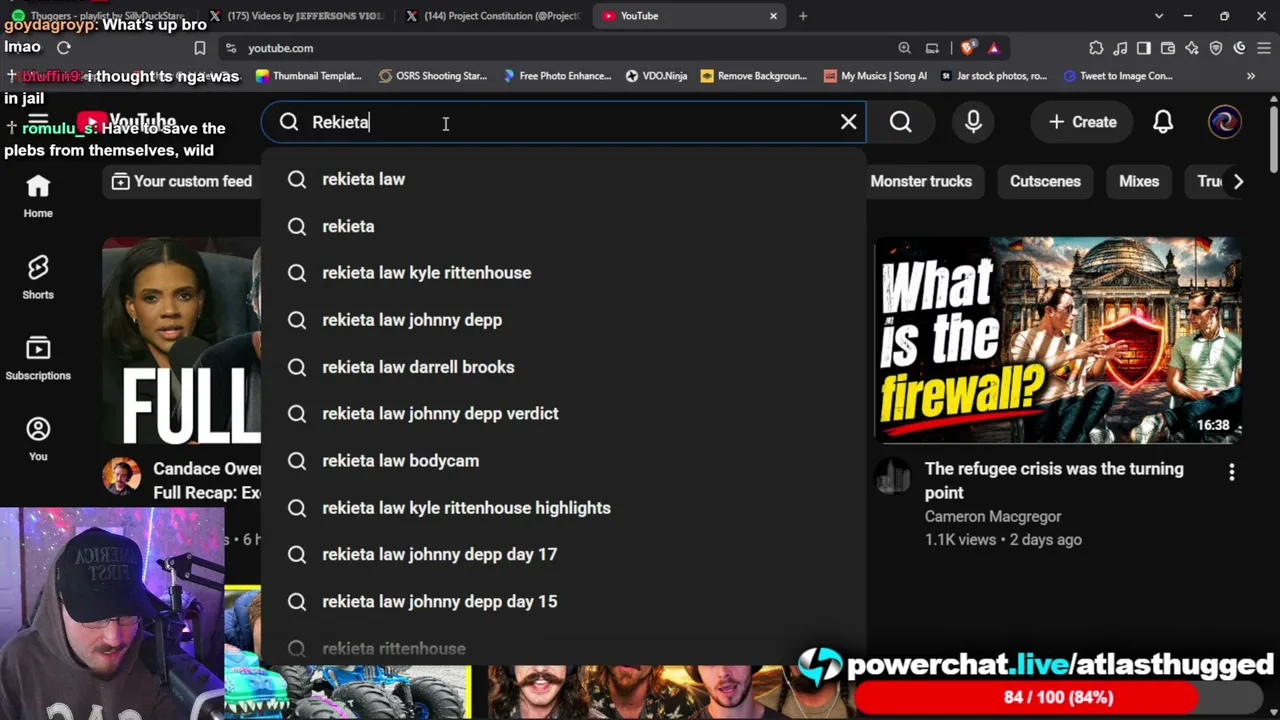Expand hidden bookmarks with double chevron
This screenshot has width=1280, height=720.
click(1250, 76)
